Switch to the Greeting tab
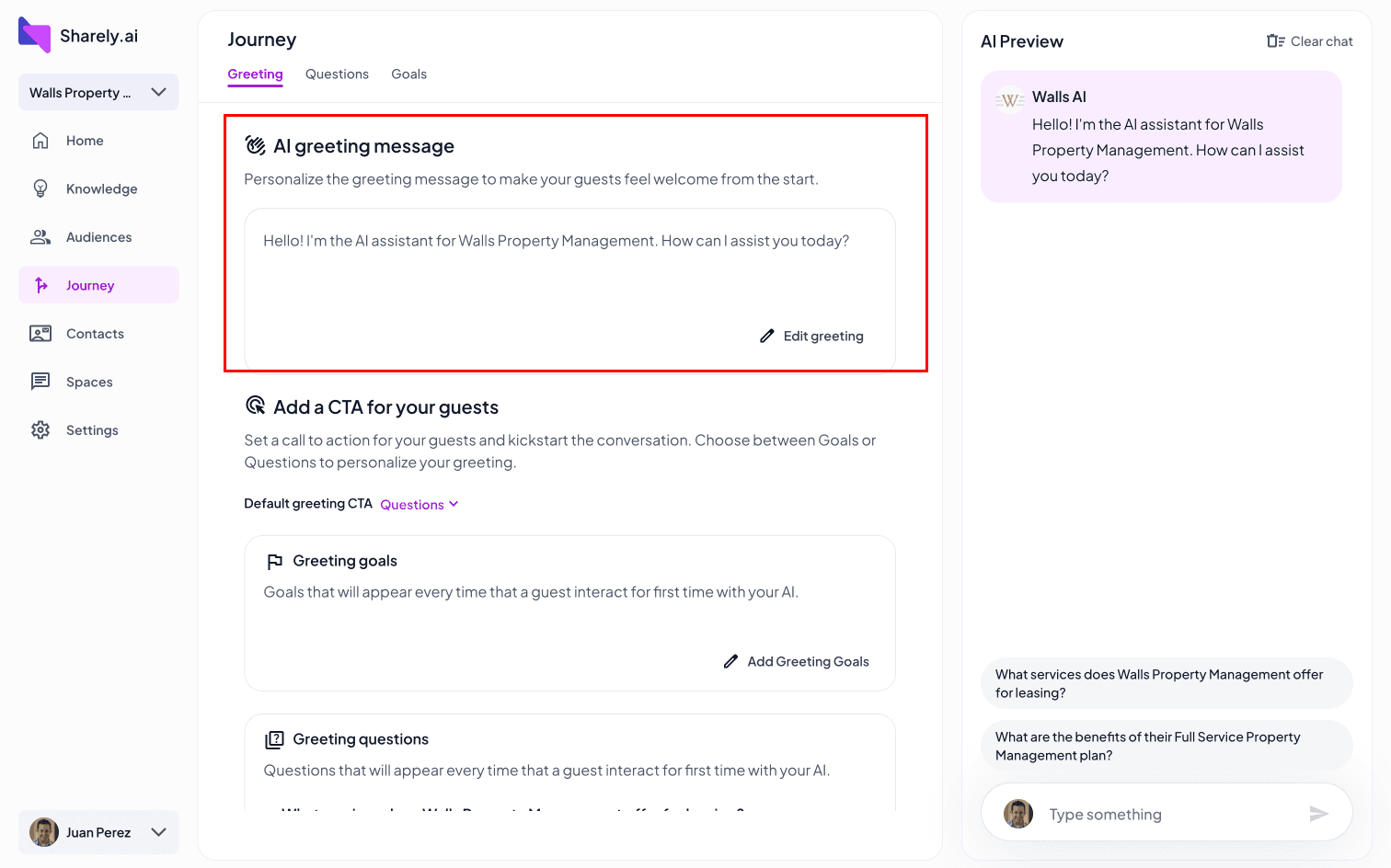 [x=255, y=74]
